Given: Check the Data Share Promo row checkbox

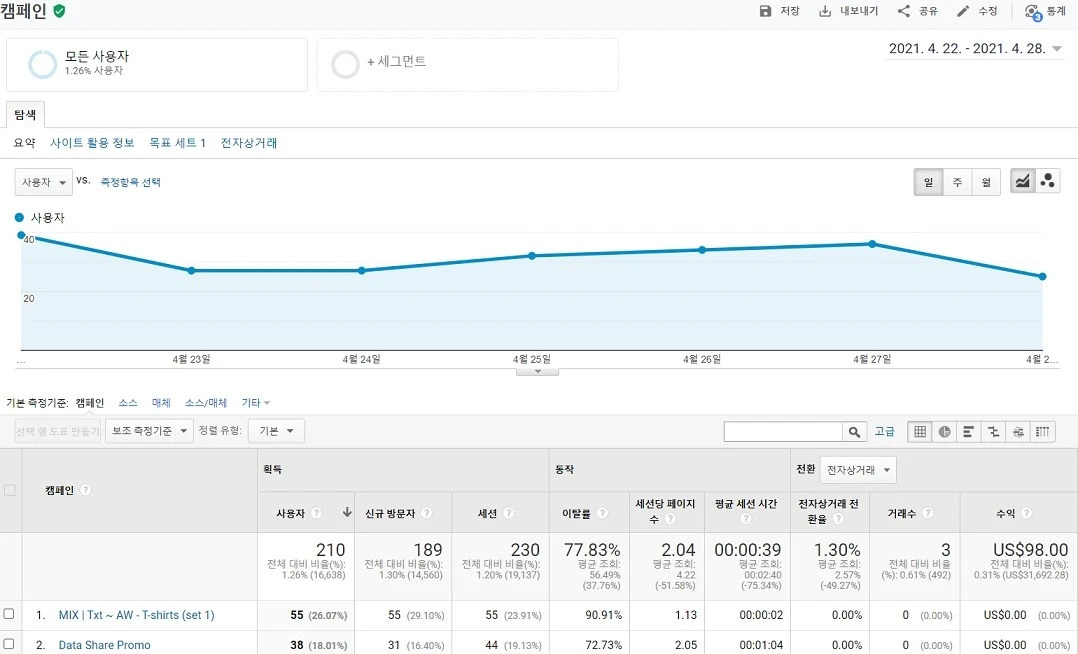Looking at the screenshot, I should click(9, 644).
